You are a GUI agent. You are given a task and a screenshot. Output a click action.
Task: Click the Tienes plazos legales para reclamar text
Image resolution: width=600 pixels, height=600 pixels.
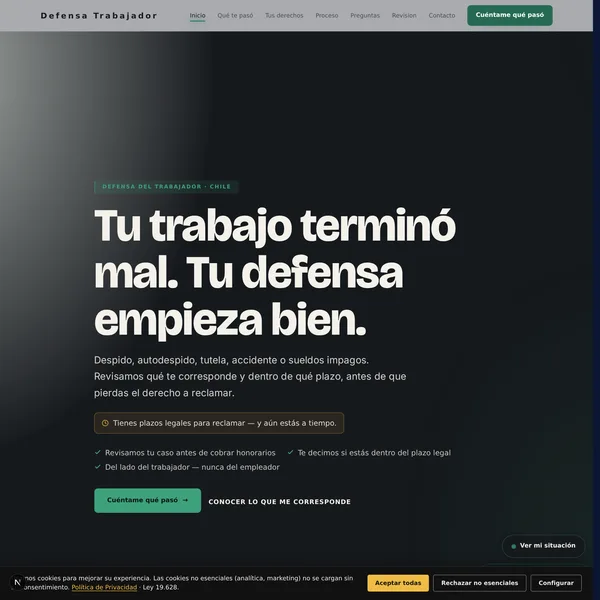pyautogui.click(x=225, y=423)
